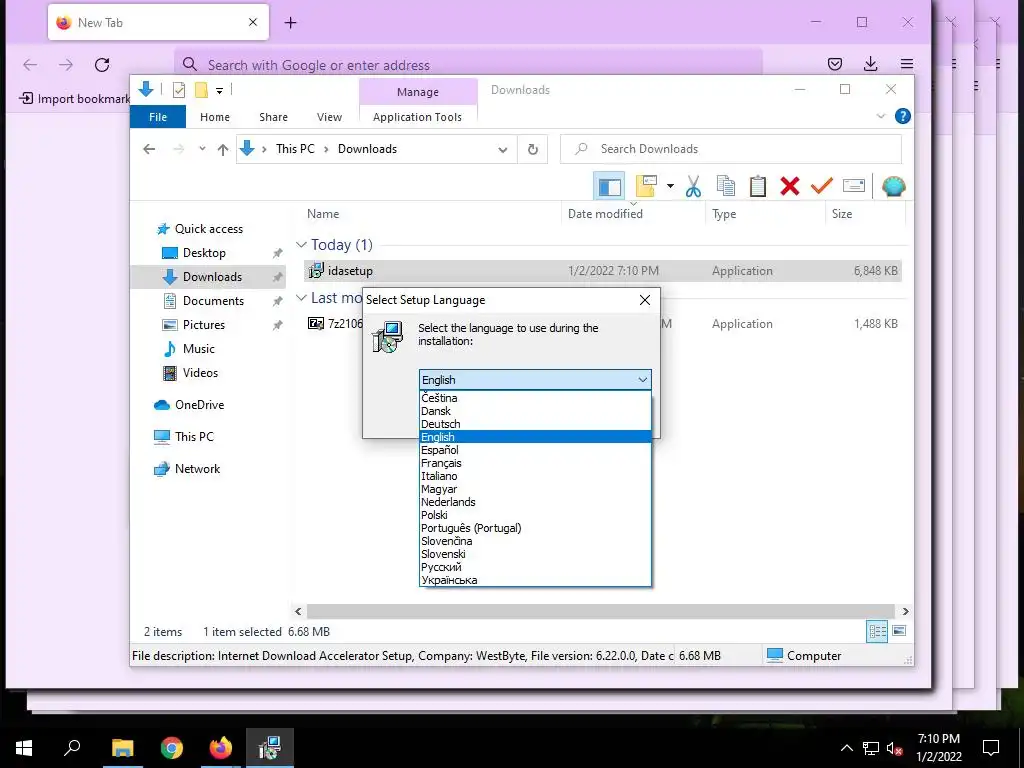The image size is (1024, 768).
Task: Switch to details view icon in status bar
Action: 877,631
